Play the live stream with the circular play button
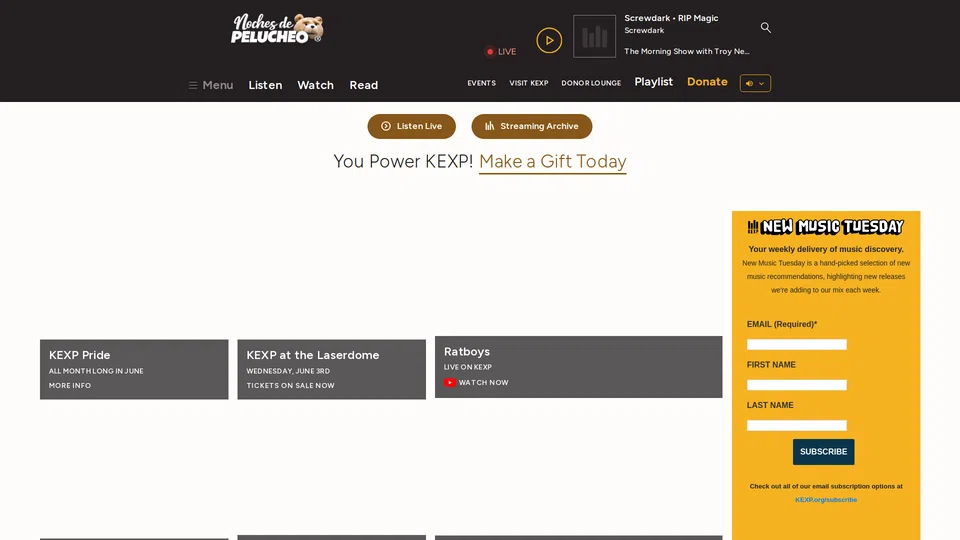Image resolution: width=960 pixels, height=540 pixels. click(549, 40)
